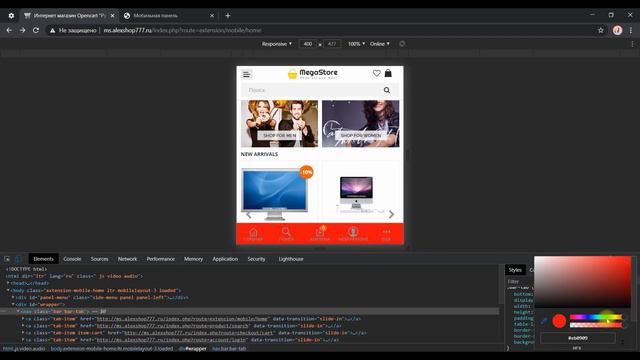Collapse the wrapper div node
The height and width of the screenshot is (360, 640).
coord(13,304)
